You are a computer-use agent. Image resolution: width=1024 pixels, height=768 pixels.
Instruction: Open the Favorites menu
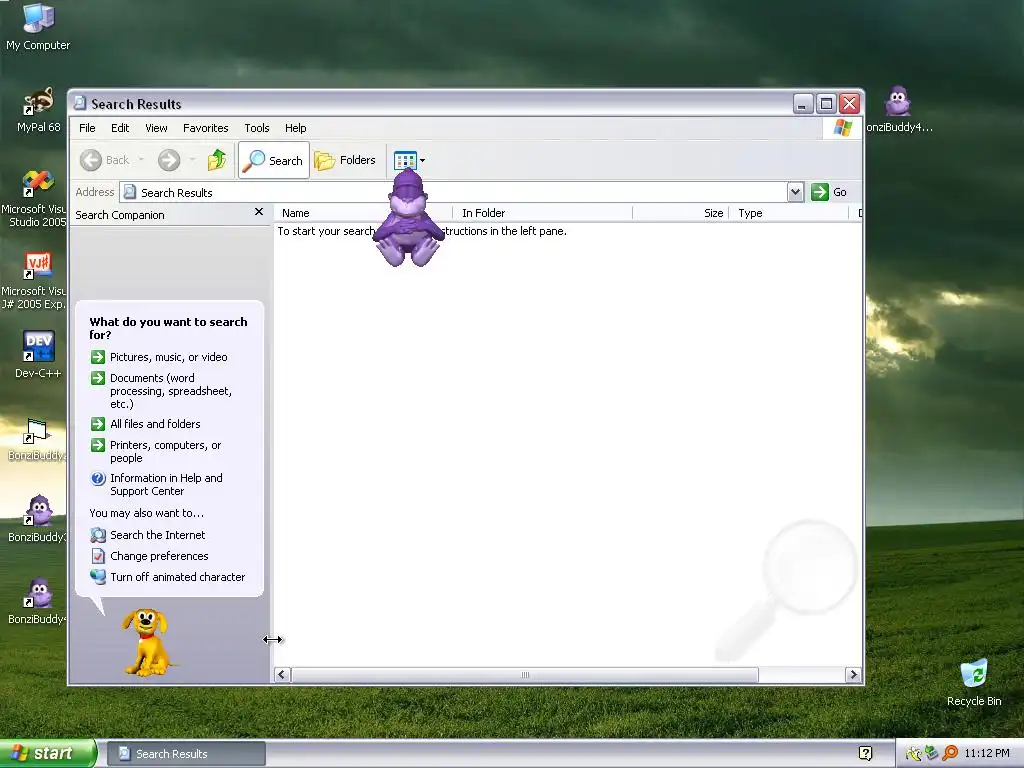(205, 128)
